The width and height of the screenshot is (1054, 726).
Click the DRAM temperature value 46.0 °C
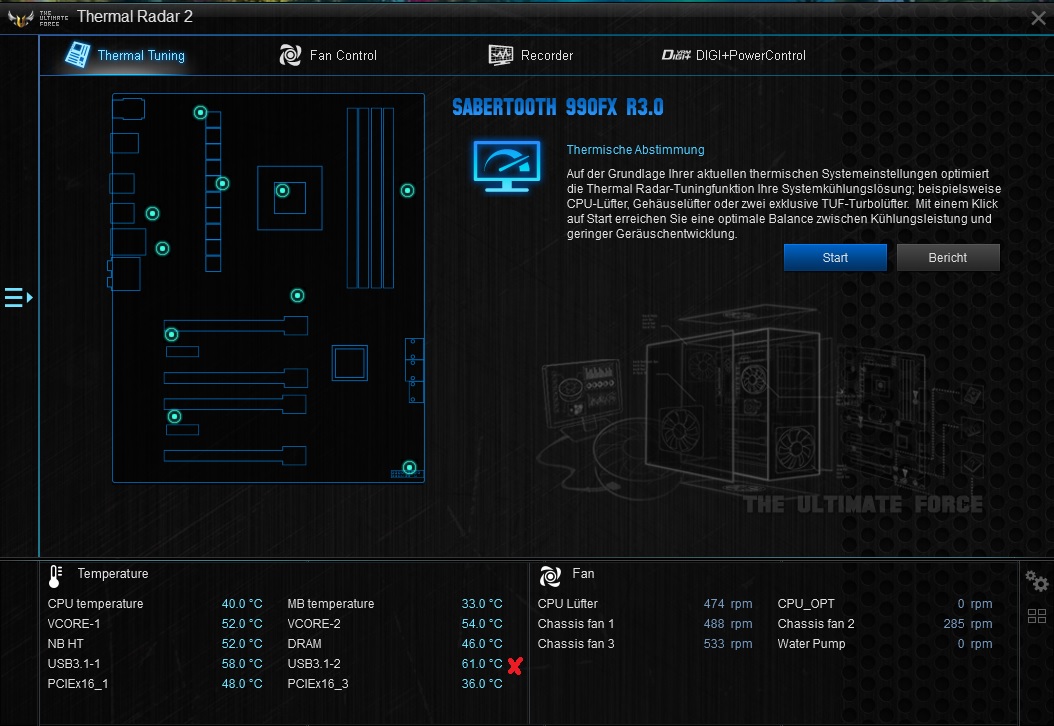coord(482,643)
